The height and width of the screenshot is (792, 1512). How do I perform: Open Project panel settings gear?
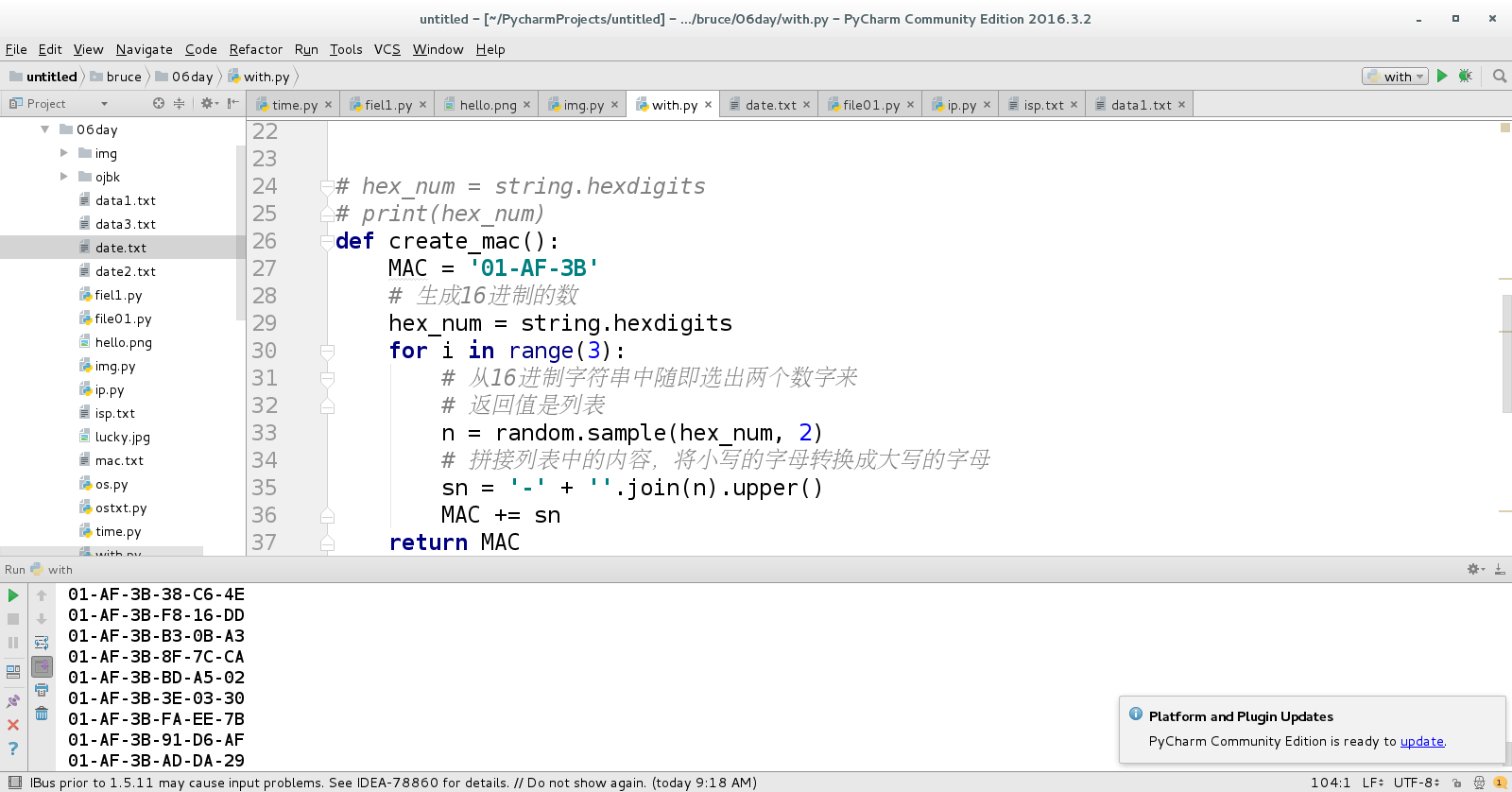click(x=209, y=103)
